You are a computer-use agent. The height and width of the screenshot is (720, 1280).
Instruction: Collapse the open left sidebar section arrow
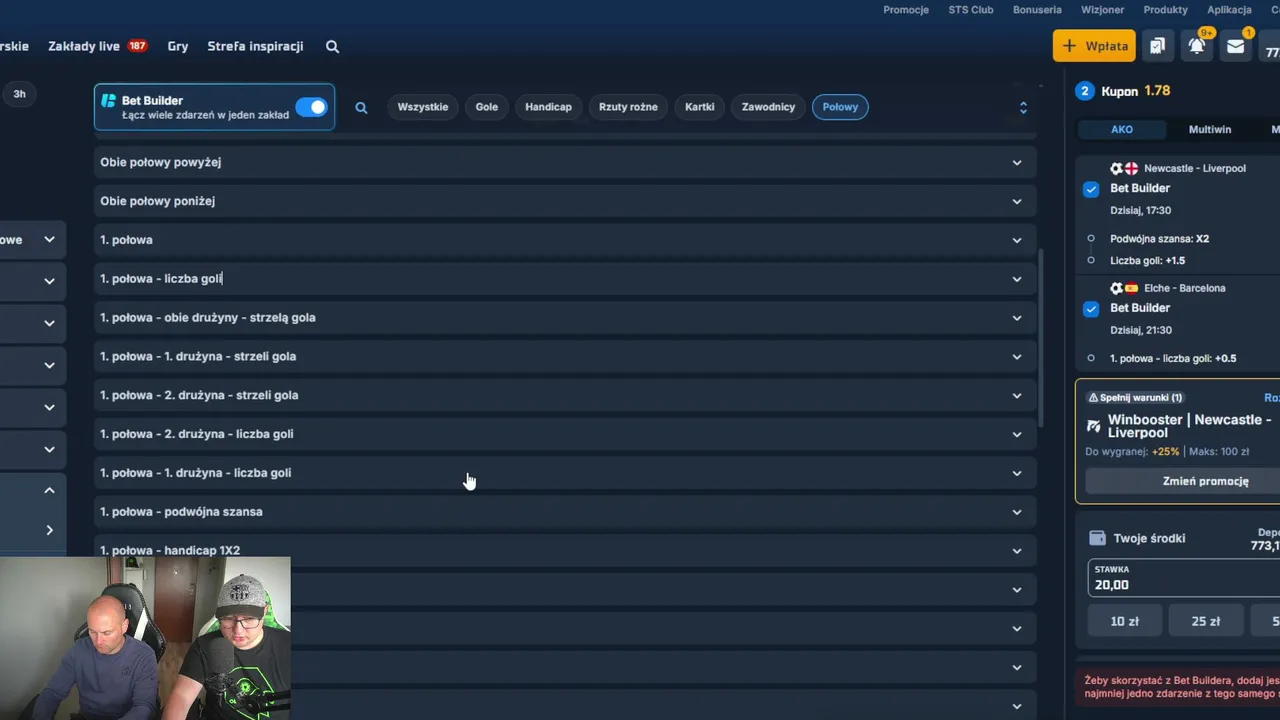[x=49, y=490]
